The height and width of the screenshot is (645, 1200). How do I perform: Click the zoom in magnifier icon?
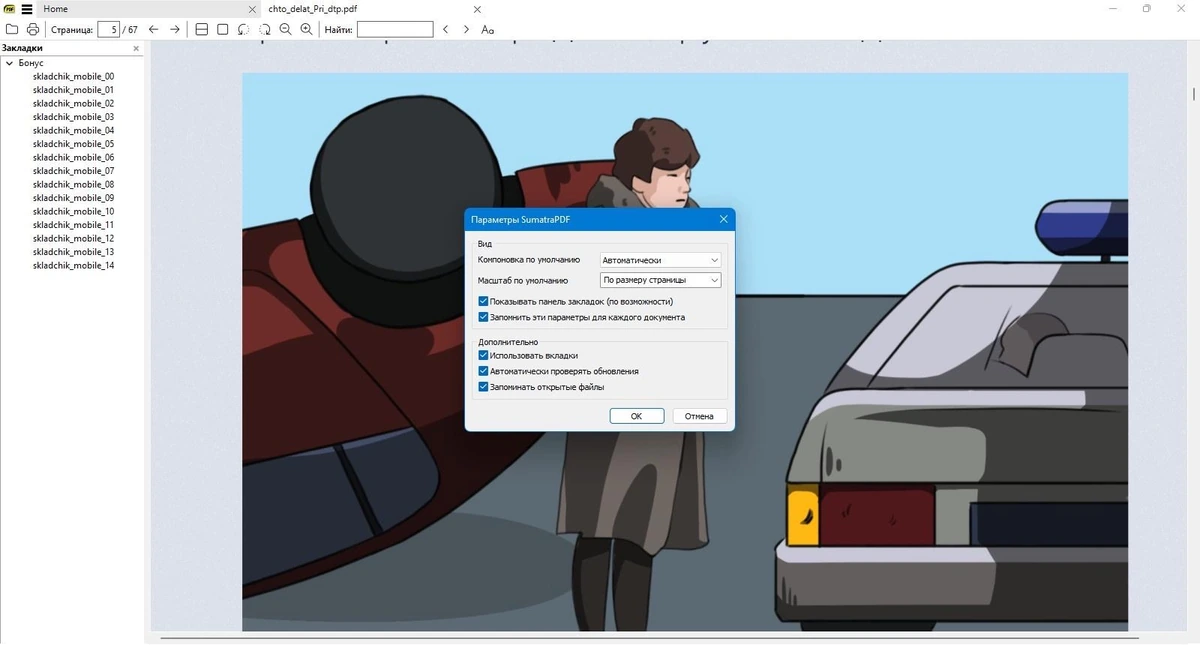coord(307,30)
